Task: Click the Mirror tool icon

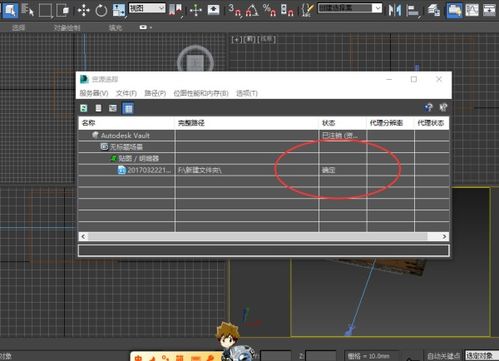Action: pyautogui.click(x=395, y=10)
